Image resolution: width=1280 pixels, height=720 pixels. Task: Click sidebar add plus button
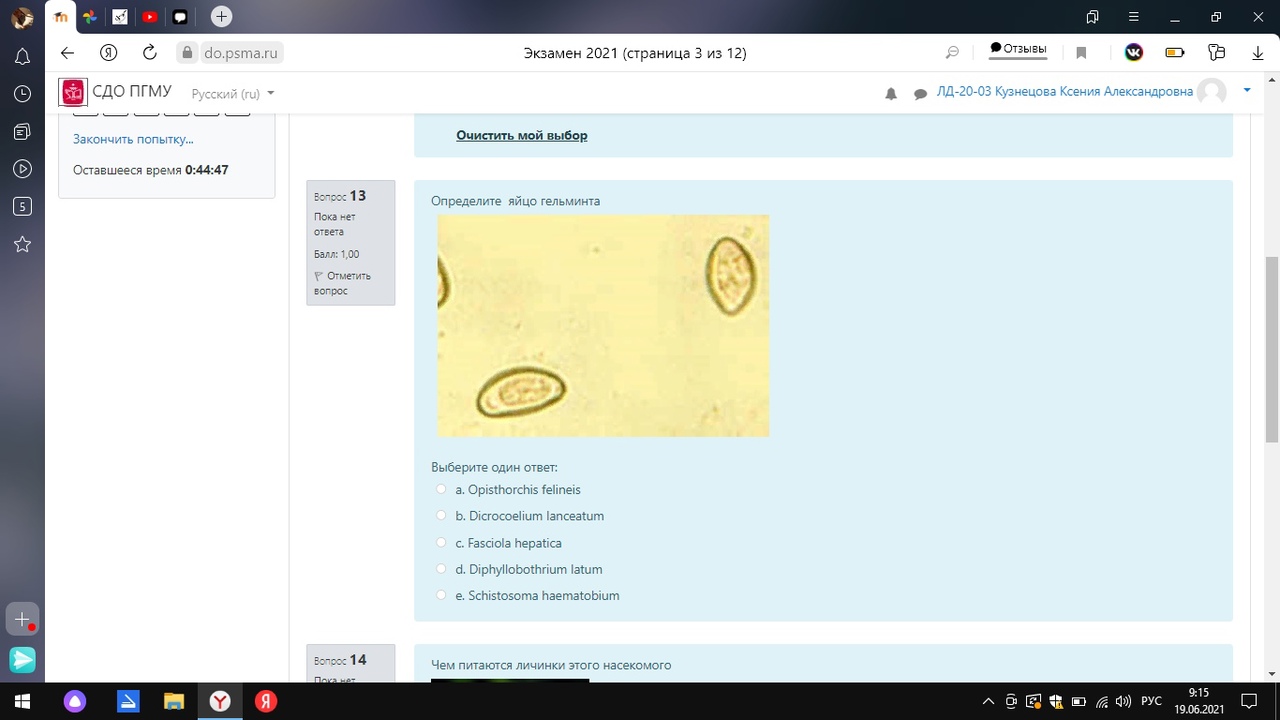(22, 619)
